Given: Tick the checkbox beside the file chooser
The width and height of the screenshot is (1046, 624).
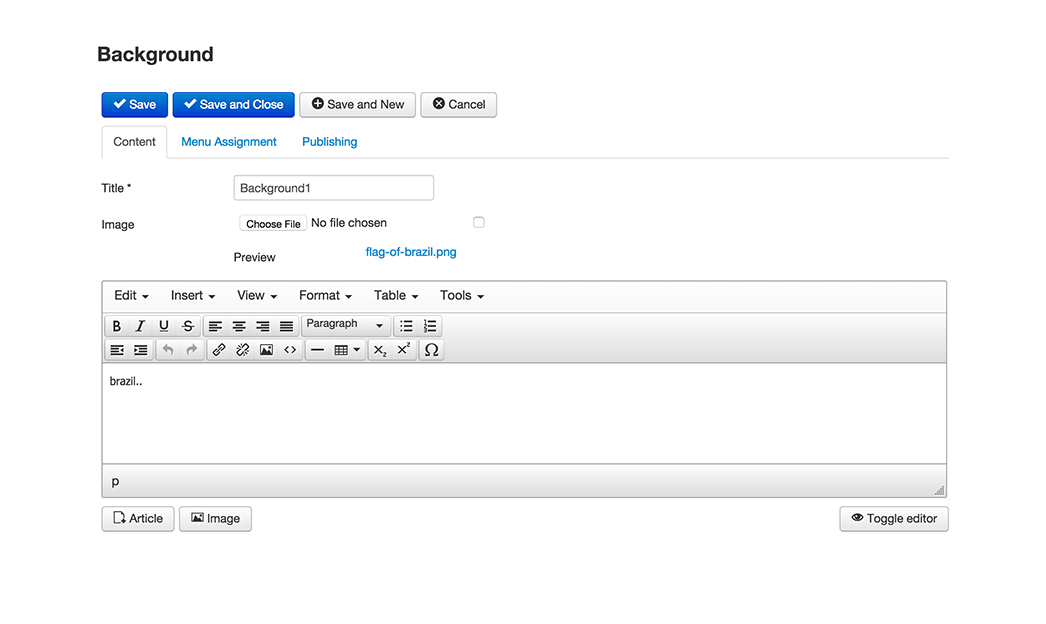Looking at the screenshot, I should pyautogui.click(x=478, y=222).
